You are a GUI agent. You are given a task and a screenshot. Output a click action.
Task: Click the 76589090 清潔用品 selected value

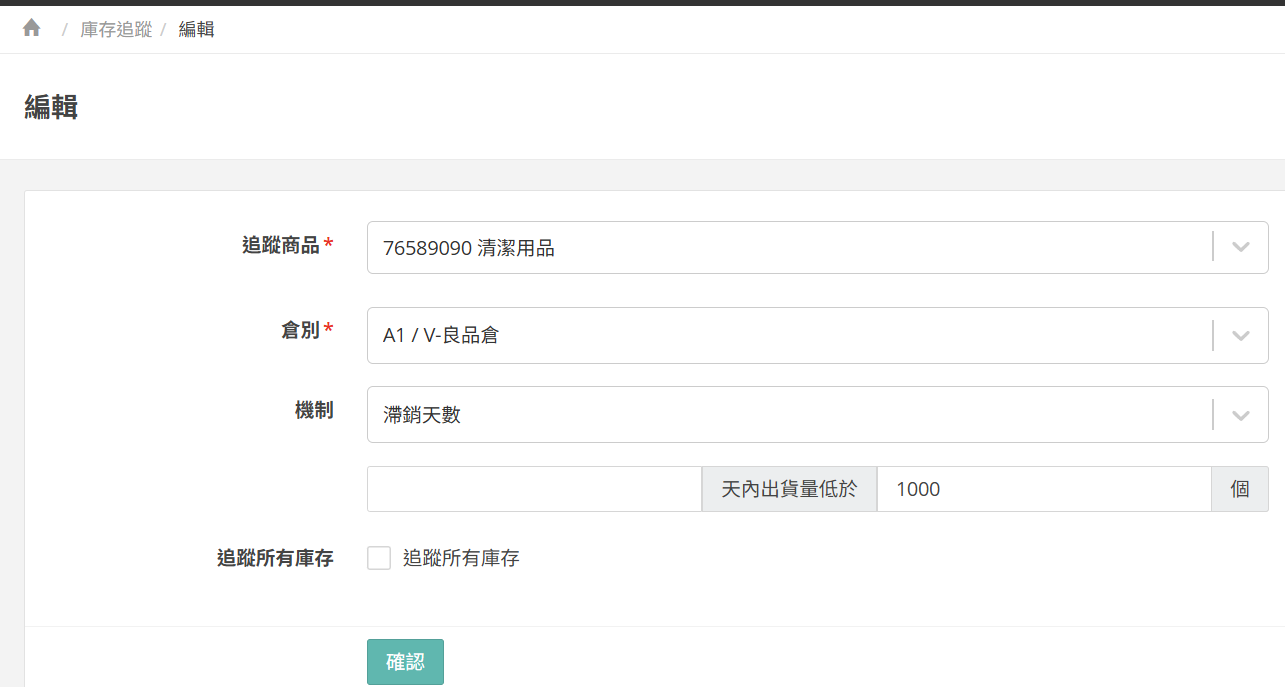pyautogui.click(x=469, y=248)
